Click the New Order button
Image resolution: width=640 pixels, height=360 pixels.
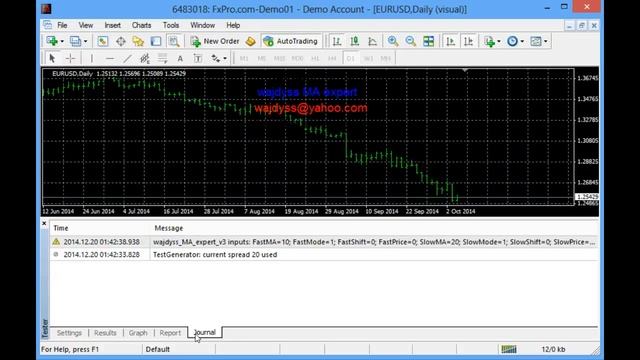tap(215, 41)
